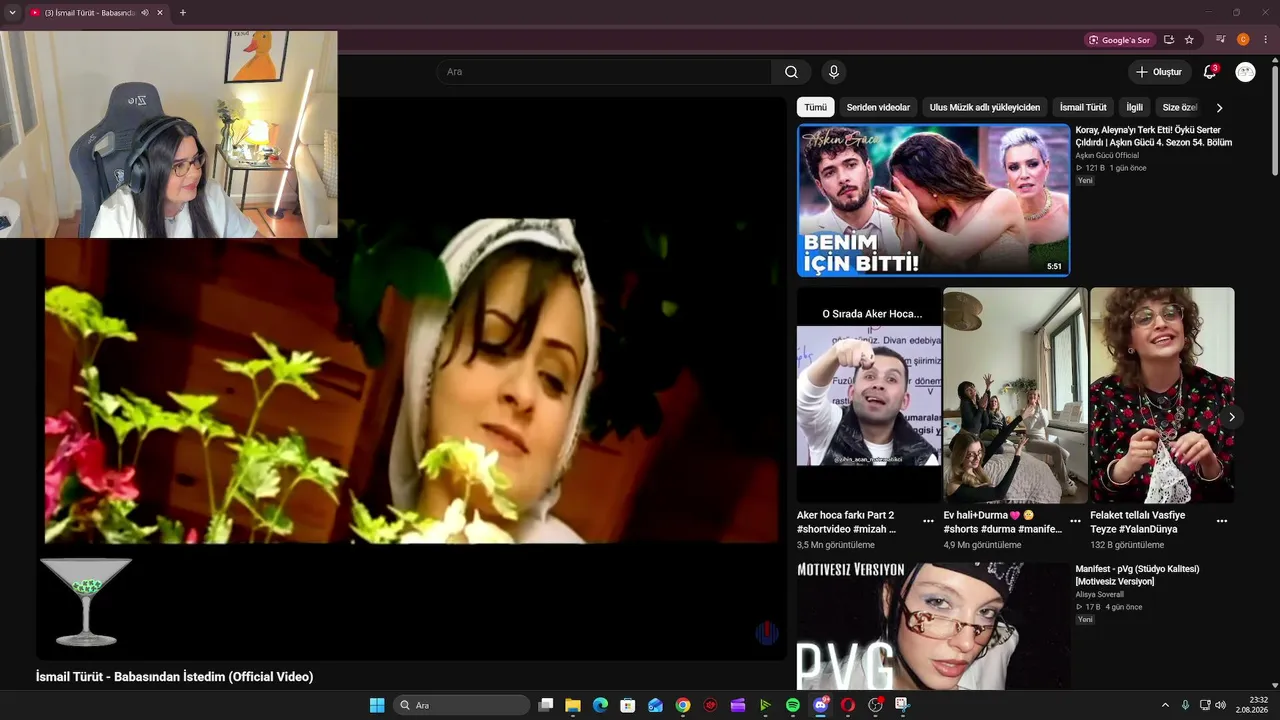Open more options for Ev hali+Durma short

1075,521
